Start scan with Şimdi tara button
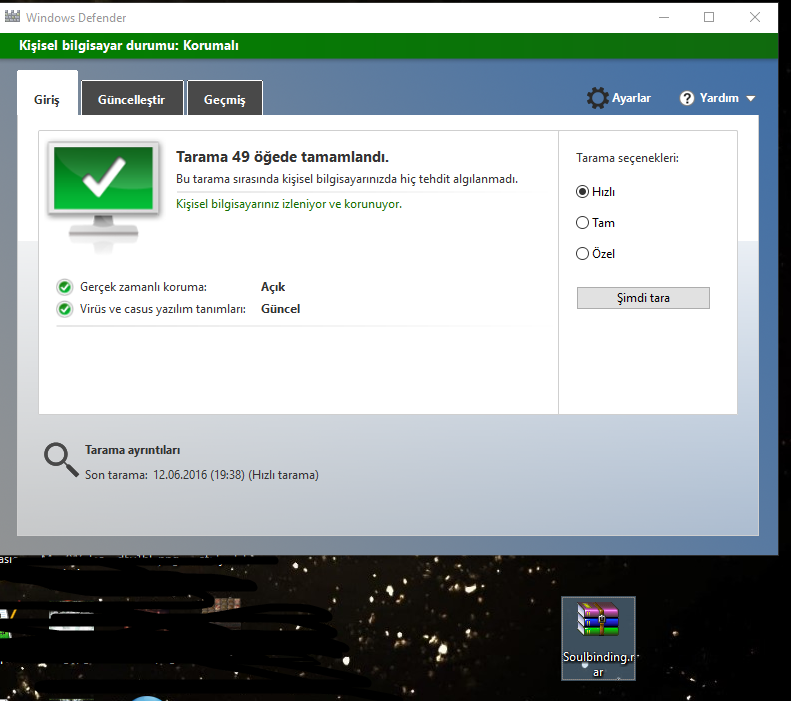This screenshot has height=701, width=791. point(643,298)
